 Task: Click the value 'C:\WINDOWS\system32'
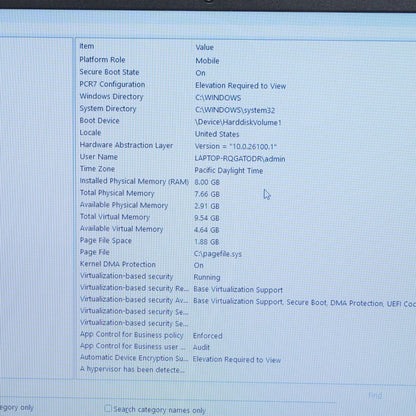pos(235,110)
